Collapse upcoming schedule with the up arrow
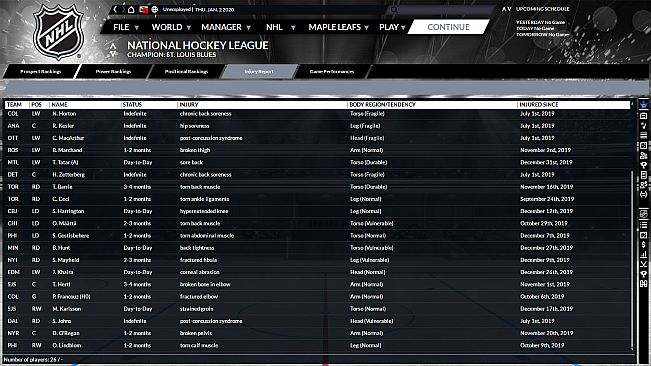Viewport: 651px width, 366px height. tap(504, 9)
